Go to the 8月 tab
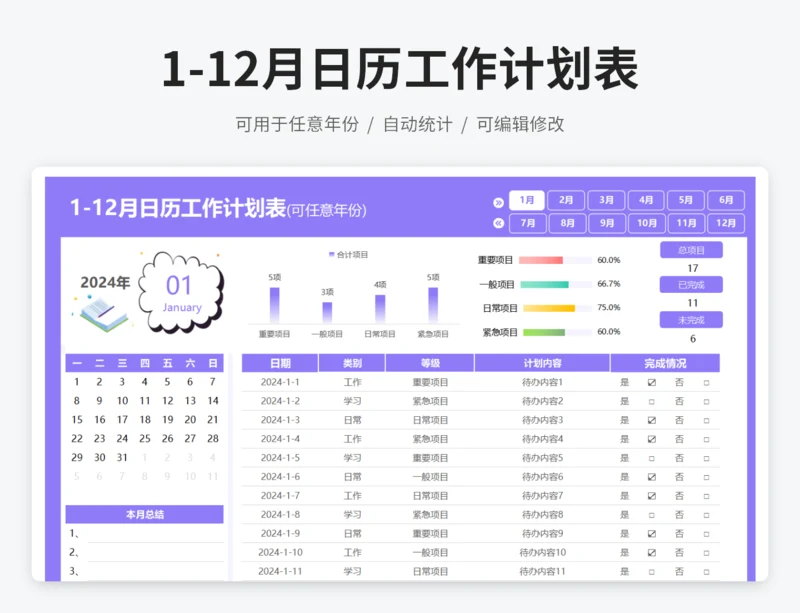Screen dimensions: 800x613 567,223
